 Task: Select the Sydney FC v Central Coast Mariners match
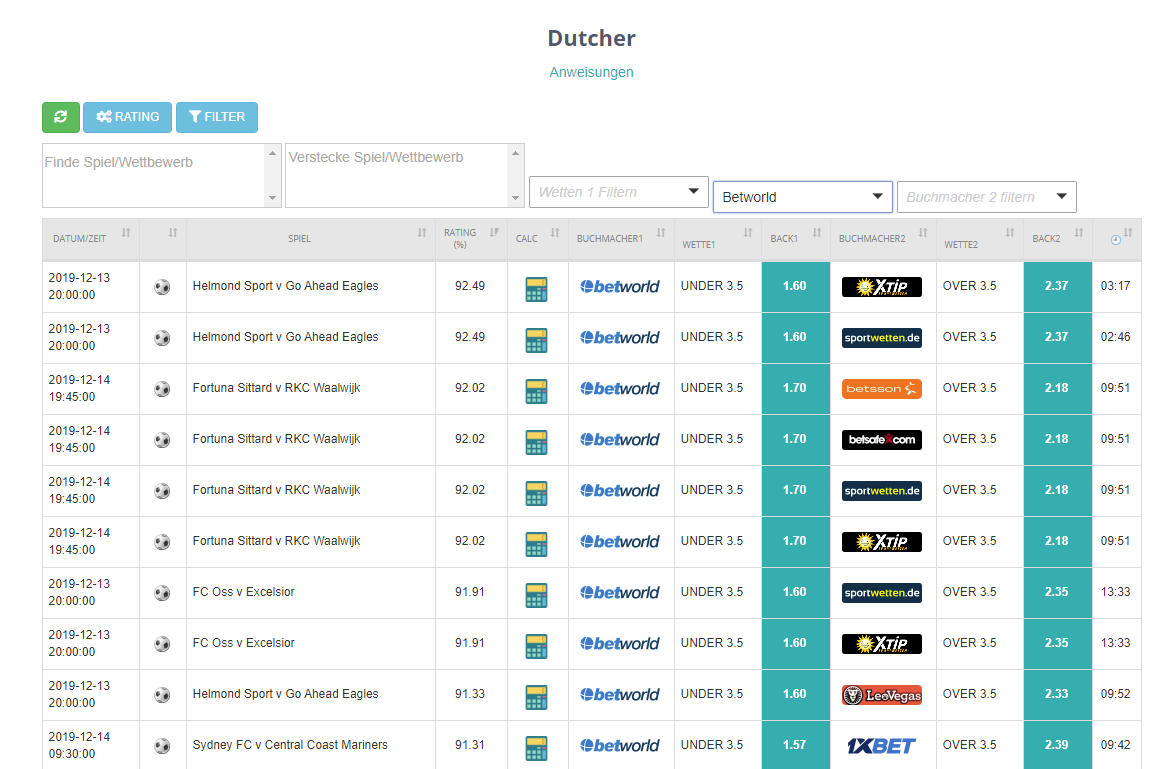pyautogui.click(x=290, y=745)
